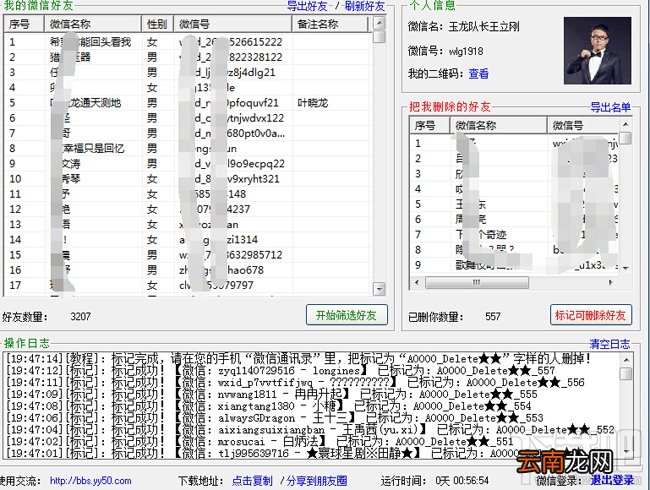Click deleted-friends list scroll up arrow
The height and width of the screenshot is (490, 650).
point(626,124)
